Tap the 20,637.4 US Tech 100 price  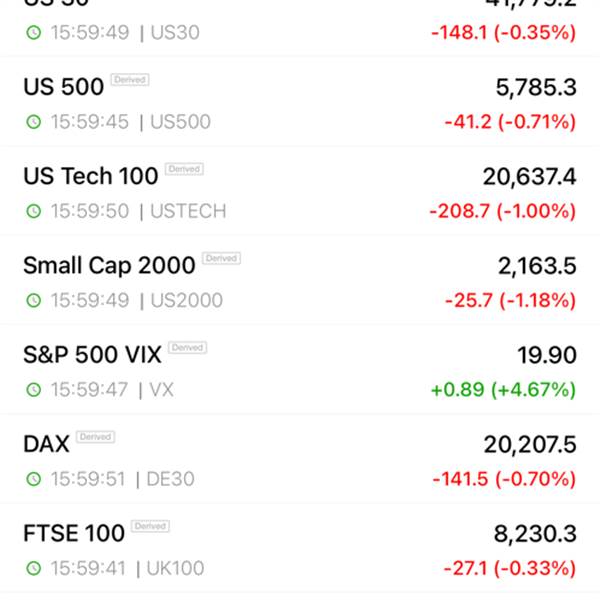(x=530, y=177)
